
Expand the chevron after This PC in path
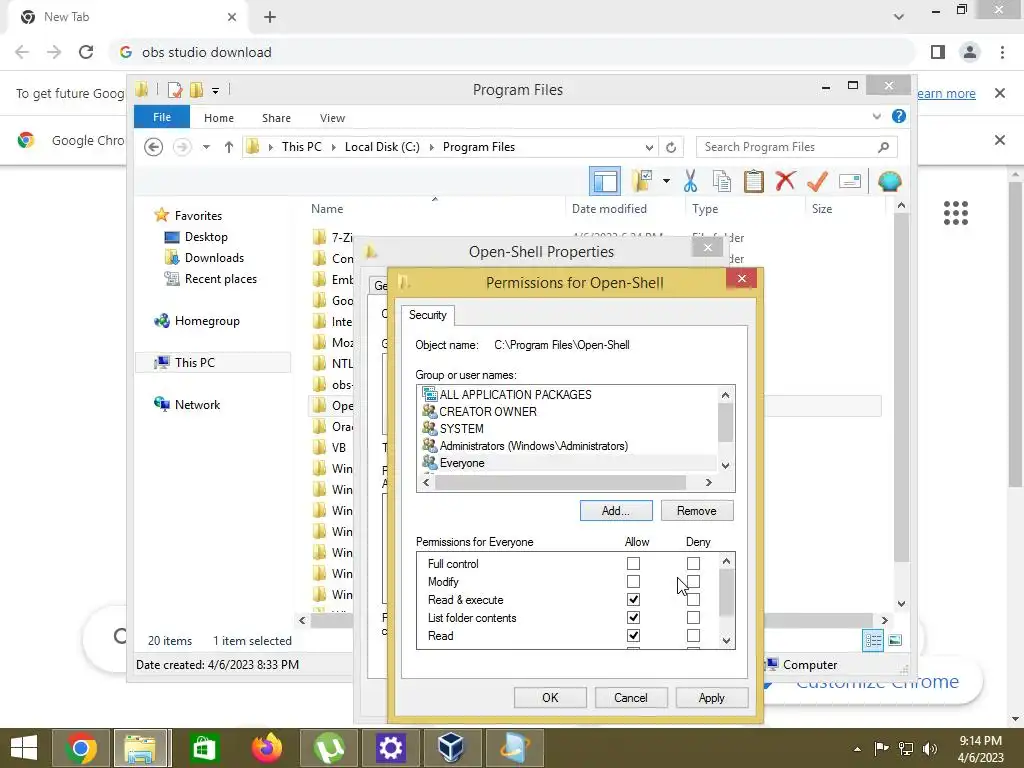click(x=333, y=147)
